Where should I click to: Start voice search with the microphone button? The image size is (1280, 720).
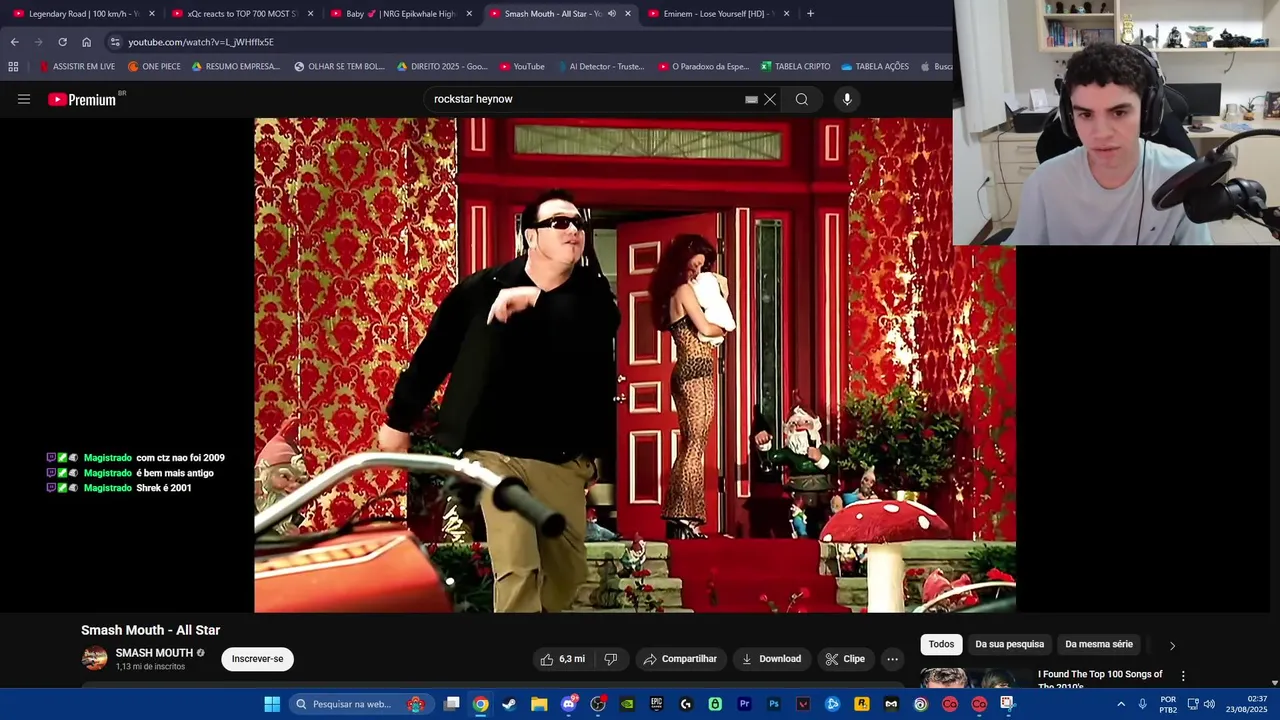click(847, 99)
